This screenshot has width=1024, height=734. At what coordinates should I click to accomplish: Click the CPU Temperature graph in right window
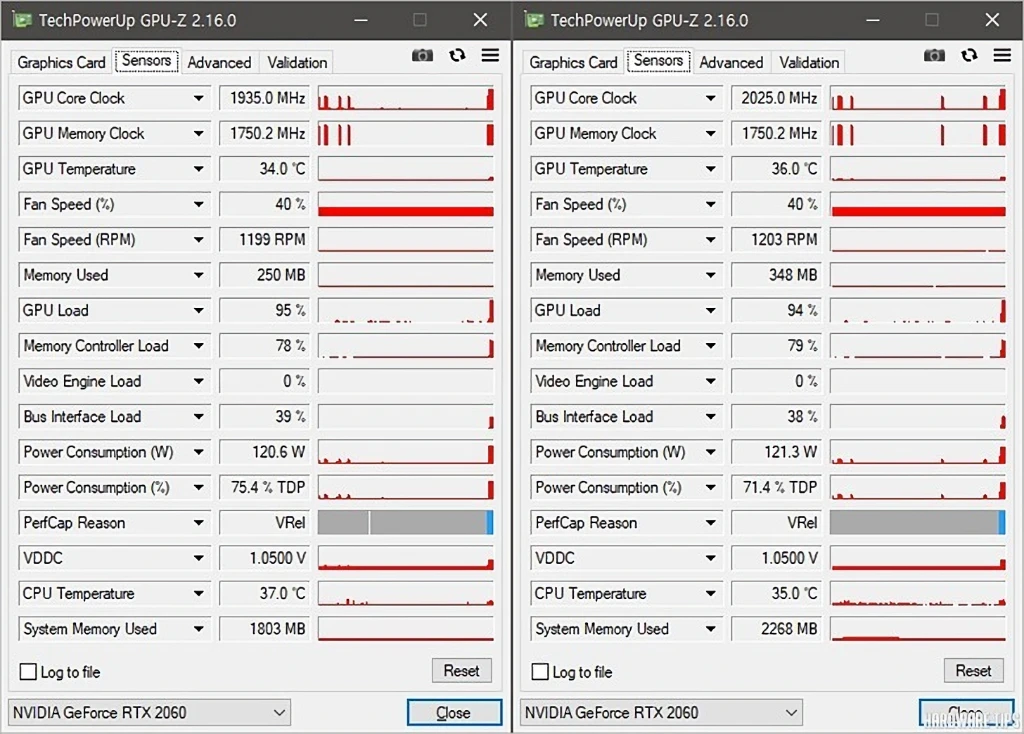tap(918, 594)
